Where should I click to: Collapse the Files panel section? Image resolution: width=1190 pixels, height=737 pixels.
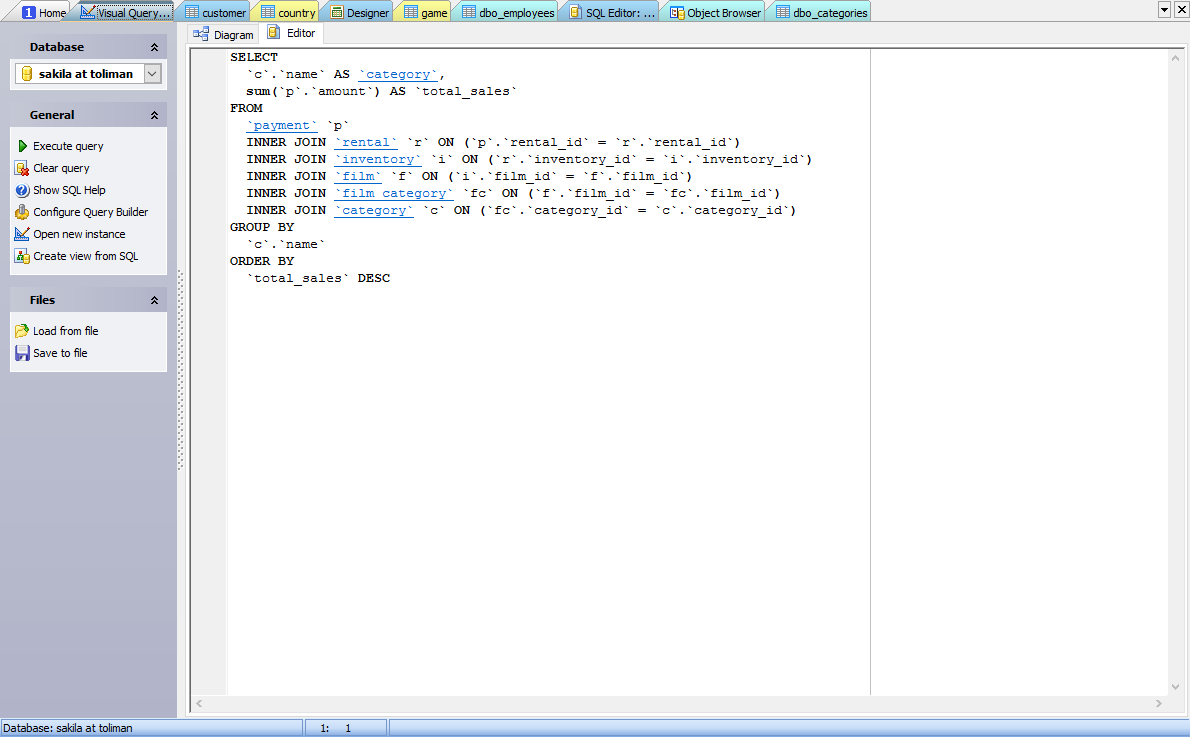click(x=154, y=300)
